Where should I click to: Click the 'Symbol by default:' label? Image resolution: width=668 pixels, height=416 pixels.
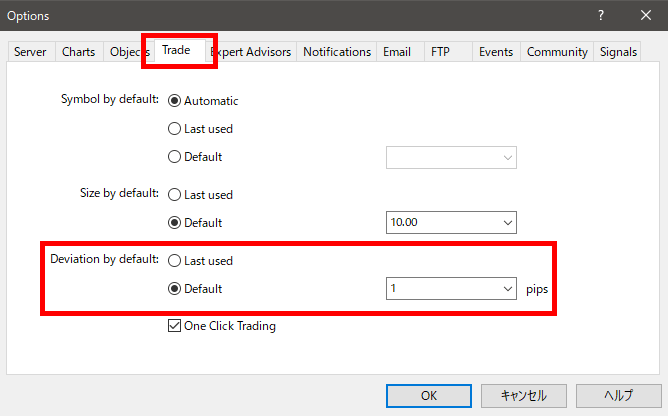click(x=110, y=99)
